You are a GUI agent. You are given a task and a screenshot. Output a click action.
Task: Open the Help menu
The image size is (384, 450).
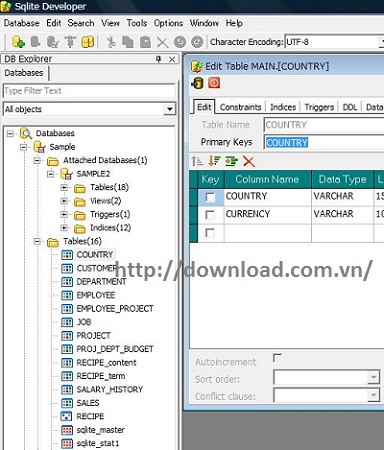pyautogui.click(x=234, y=23)
